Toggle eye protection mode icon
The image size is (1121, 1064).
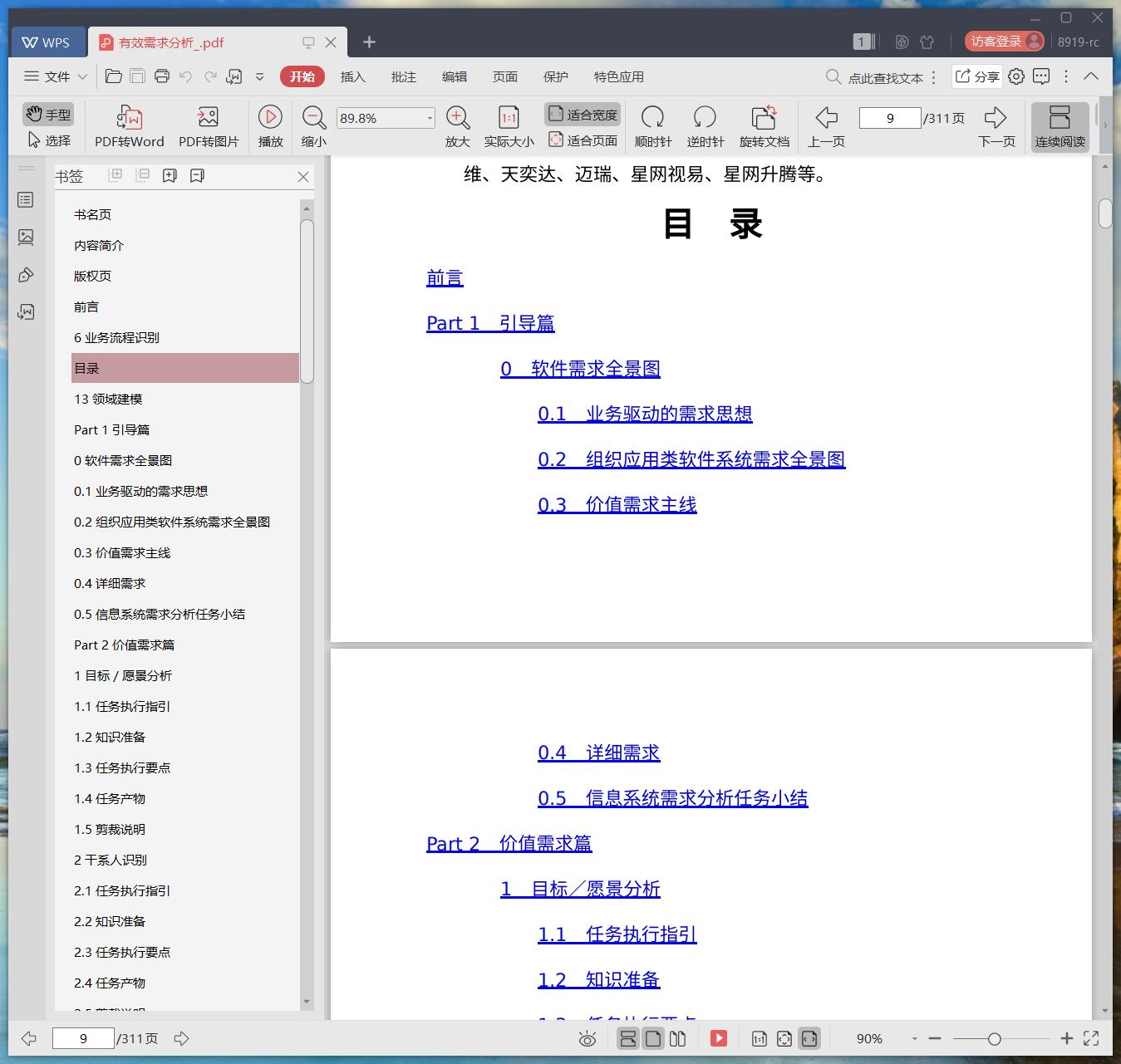(587, 1038)
